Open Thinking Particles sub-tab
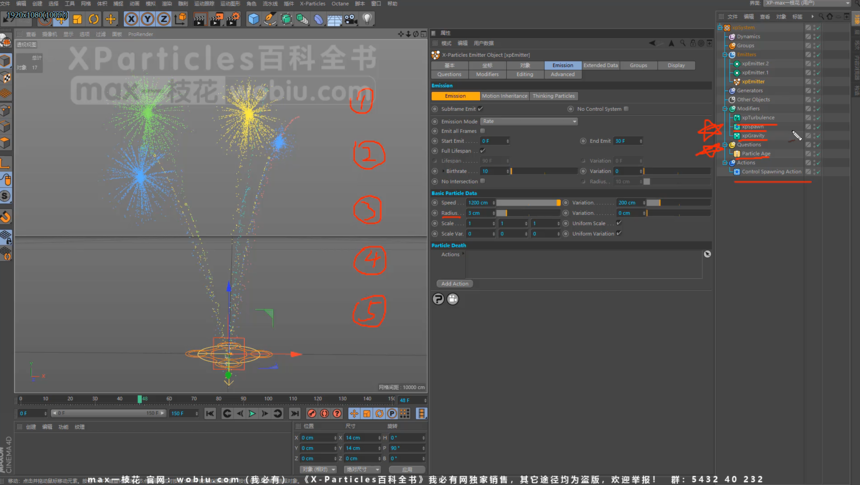860x485 pixels. coord(553,96)
